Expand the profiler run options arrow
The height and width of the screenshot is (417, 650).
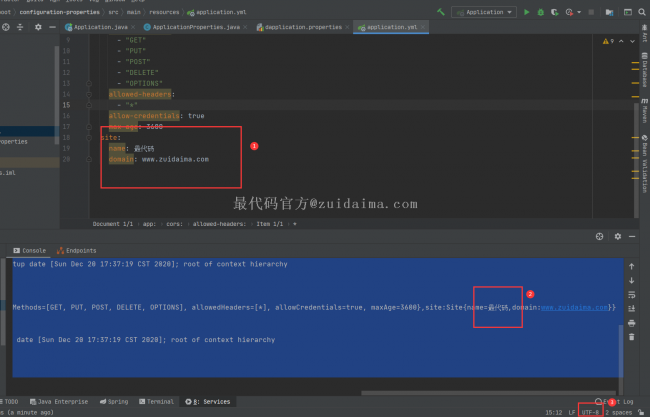coord(580,12)
